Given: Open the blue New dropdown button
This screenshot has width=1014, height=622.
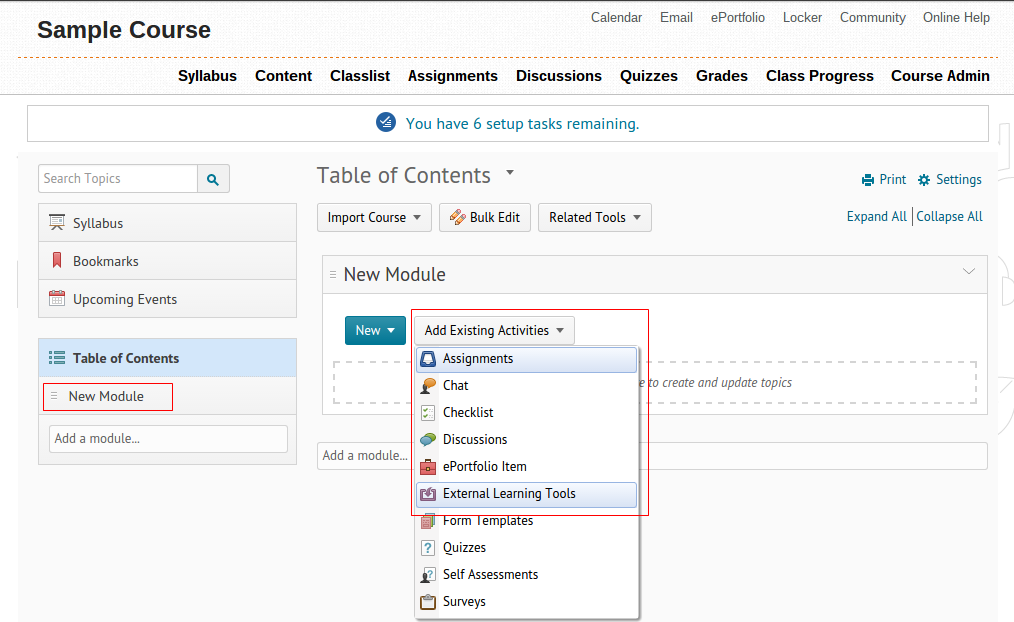Looking at the screenshot, I should 375,330.
